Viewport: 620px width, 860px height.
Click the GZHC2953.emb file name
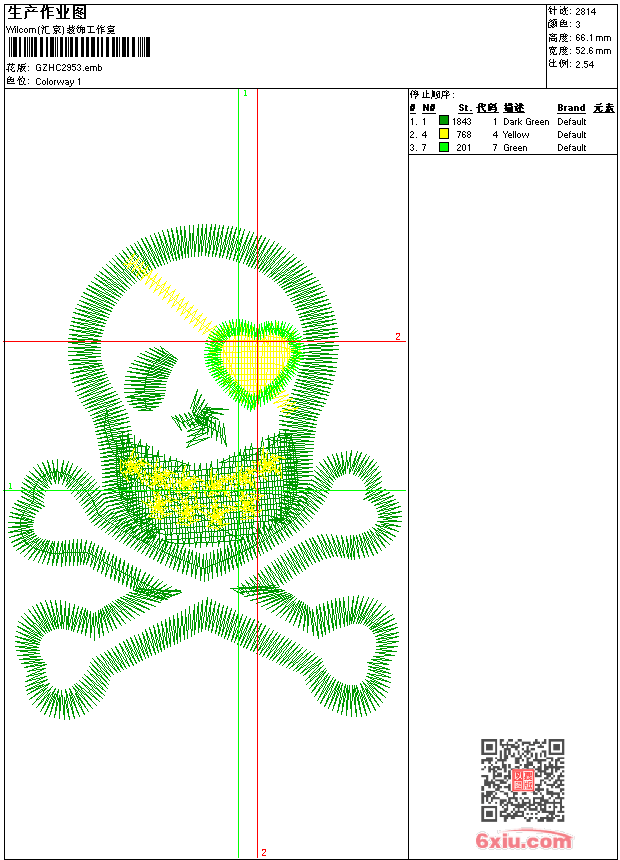click(x=68, y=68)
